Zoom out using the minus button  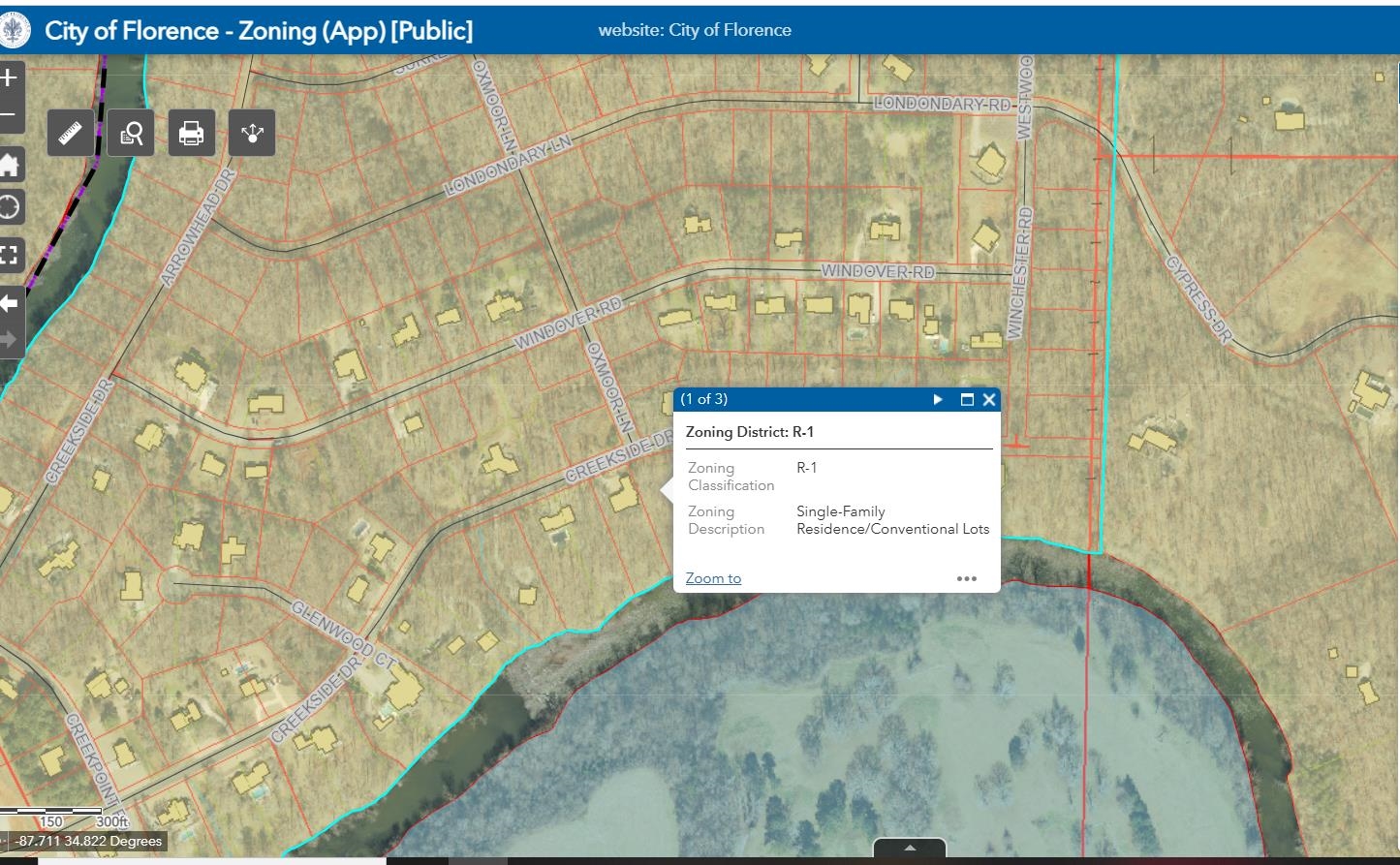[10, 116]
